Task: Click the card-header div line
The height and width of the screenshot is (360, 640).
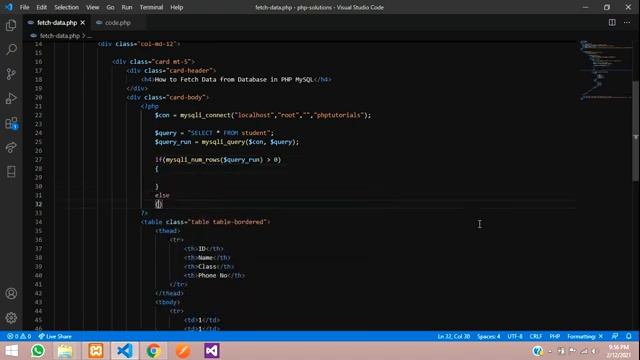Action: 171,71
